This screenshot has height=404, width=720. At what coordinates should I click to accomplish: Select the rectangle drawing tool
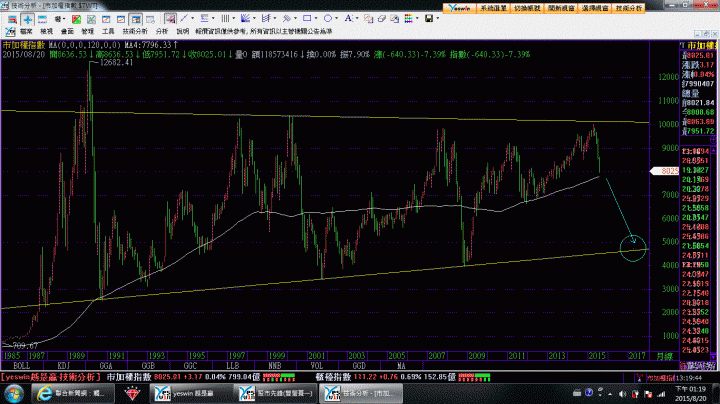point(307,19)
